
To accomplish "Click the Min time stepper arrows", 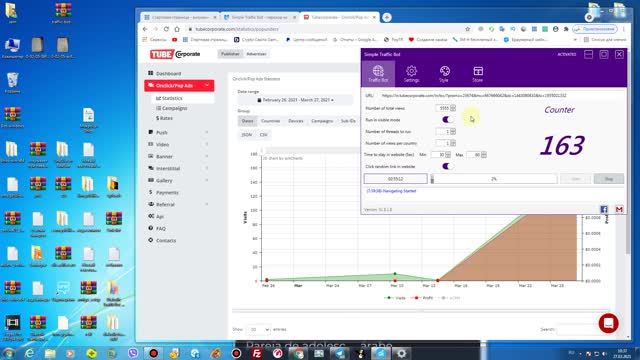I will tap(448, 155).
